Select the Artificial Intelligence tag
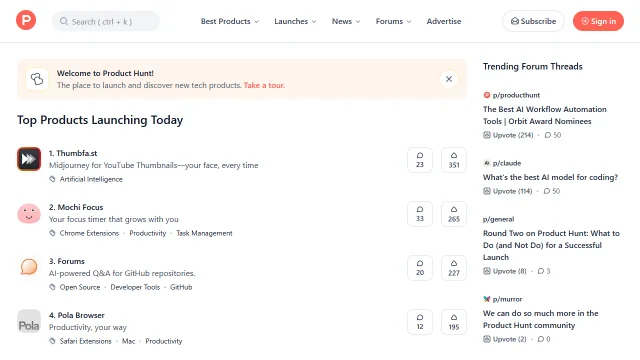Screen dimensions: 640x360 [91, 179]
